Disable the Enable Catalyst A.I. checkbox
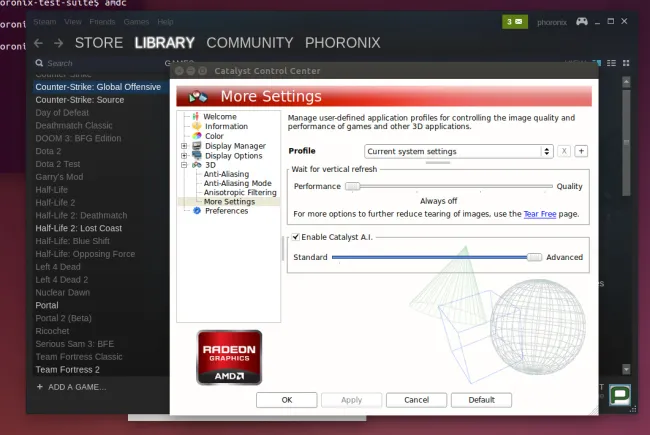Viewport: 650px width, 435px height. point(295,236)
